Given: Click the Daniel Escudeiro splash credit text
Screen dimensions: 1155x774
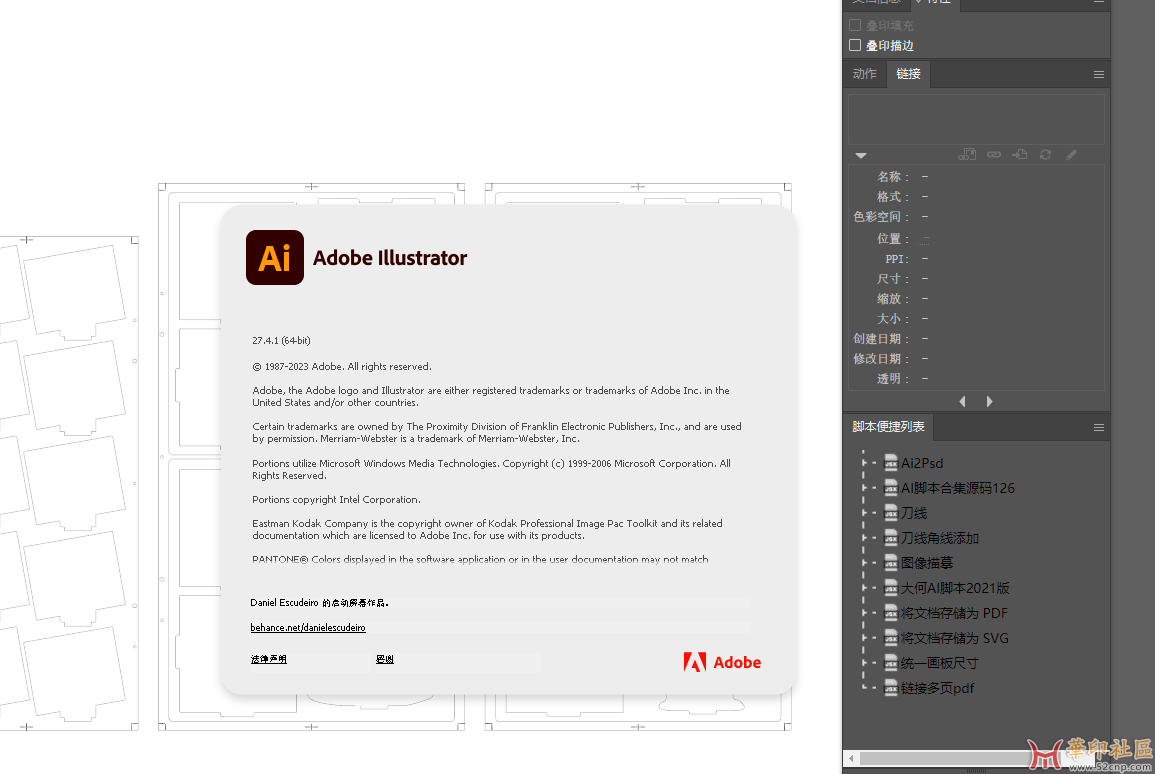Looking at the screenshot, I should [320, 602].
